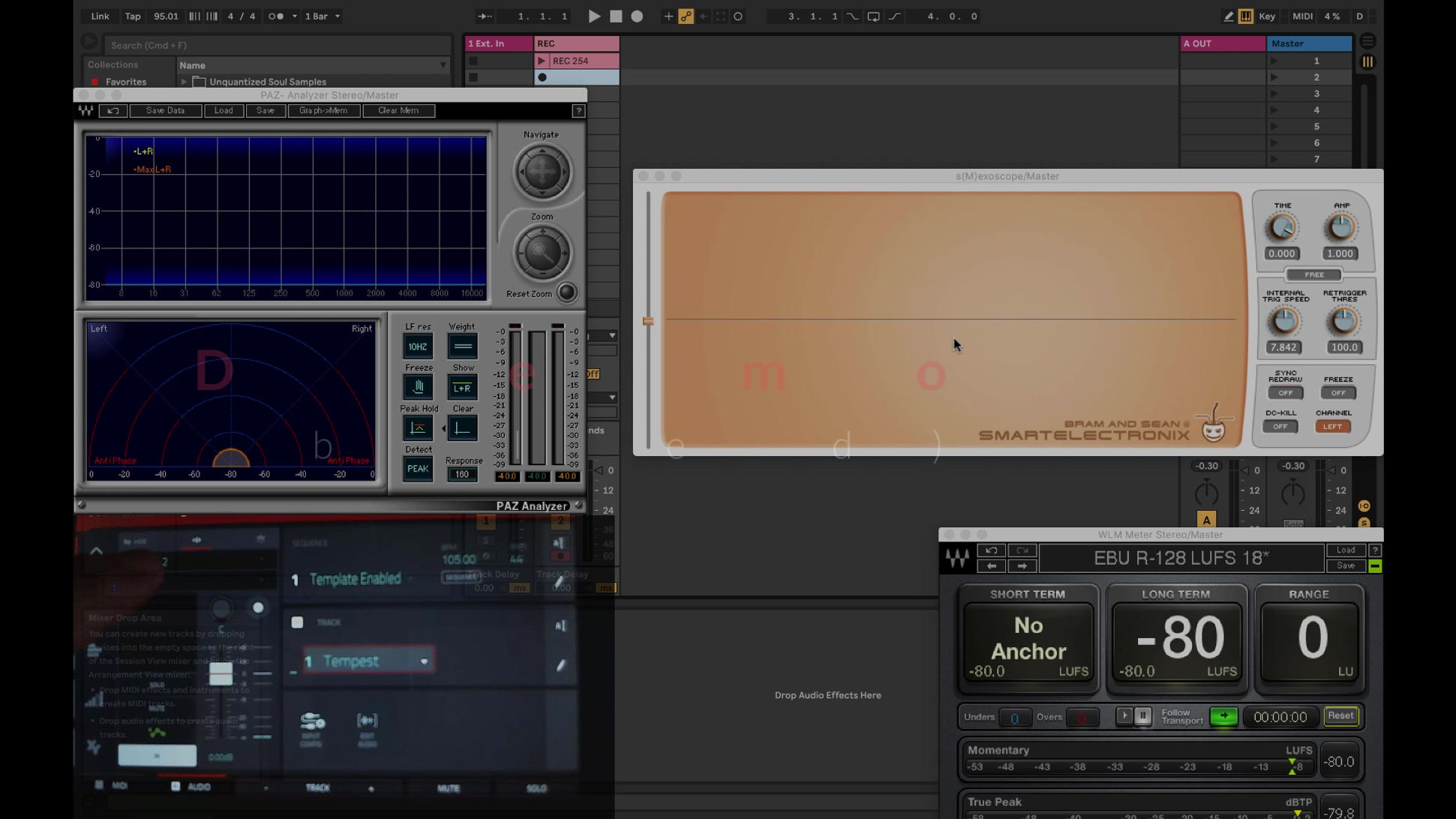The height and width of the screenshot is (819, 1456).
Task: Click the PAZ Clear peak icon
Action: pyautogui.click(x=462, y=428)
